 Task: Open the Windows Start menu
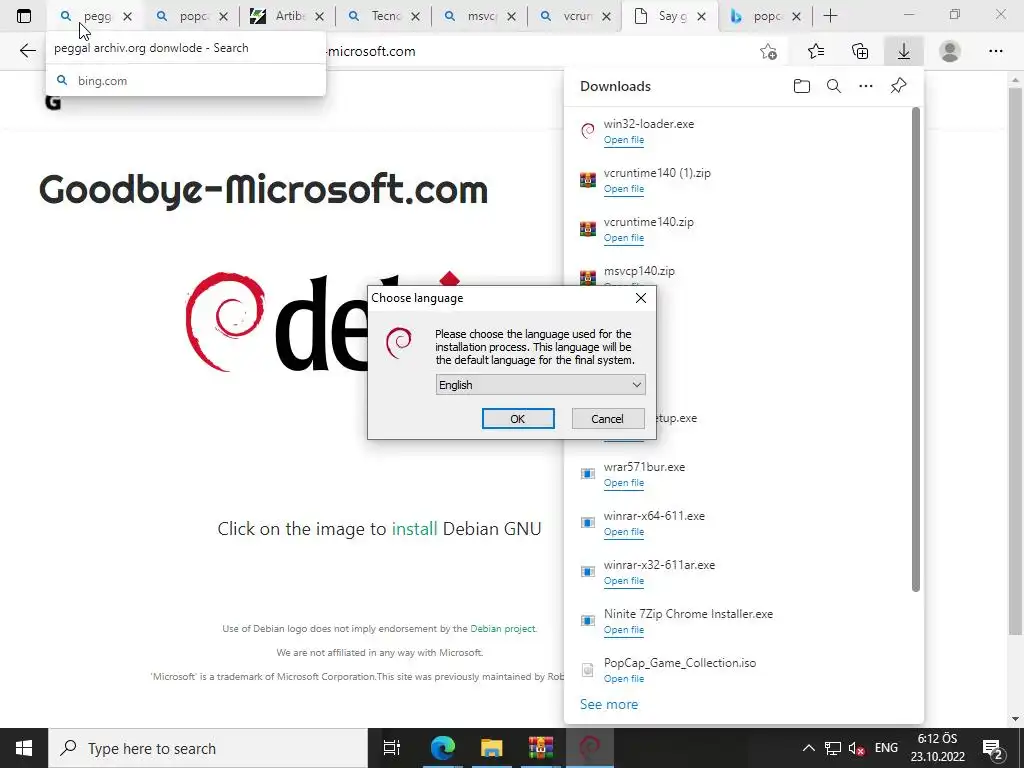pos(24,748)
